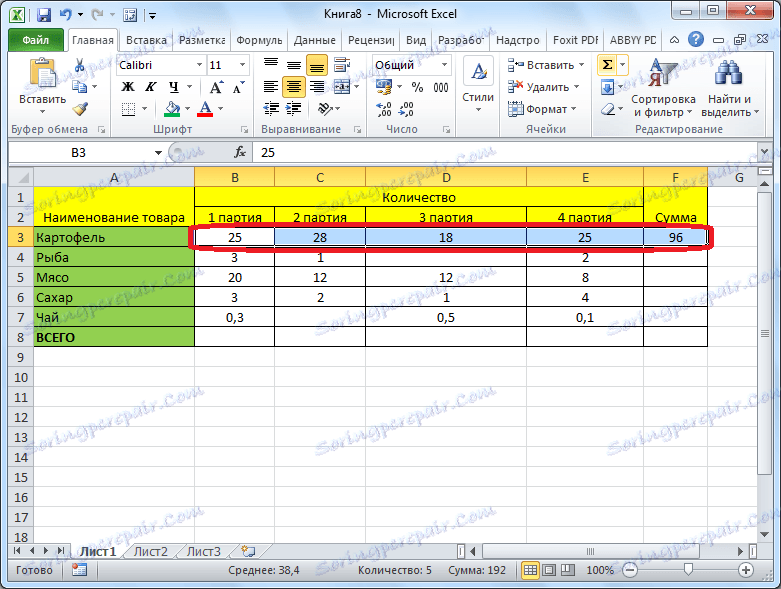Viewport: 781px width, 589px height.
Task: Increase indent icon in alignment group
Action: pos(293,109)
